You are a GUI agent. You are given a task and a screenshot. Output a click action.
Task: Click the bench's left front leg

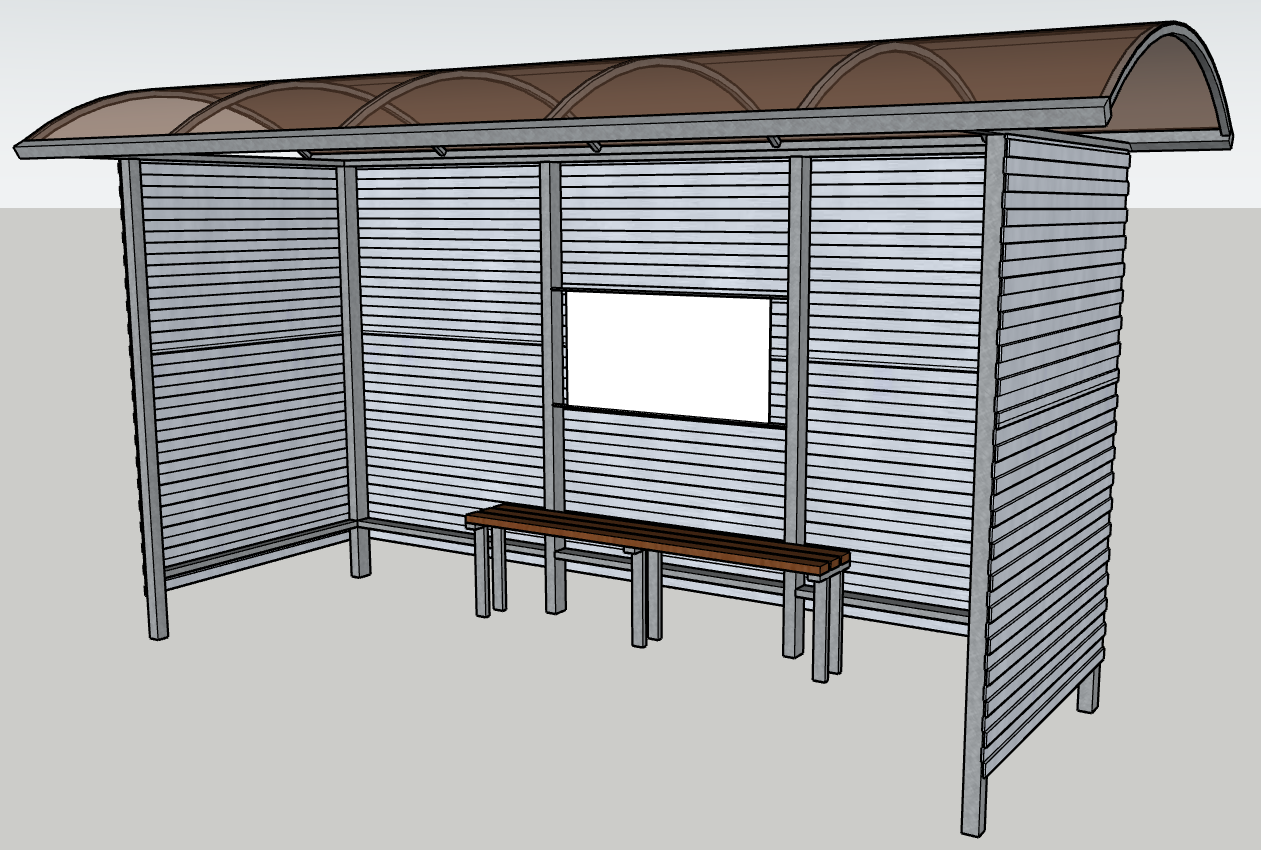point(482,571)
